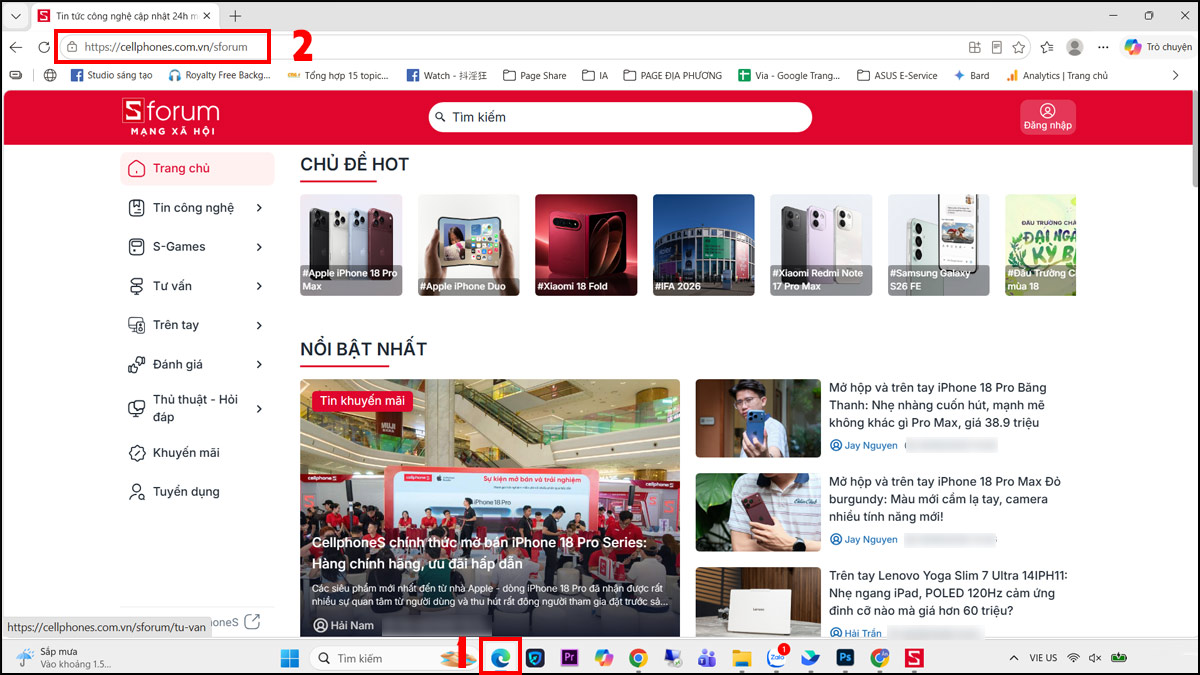Add page to favorites star icon
This screenshot has width=1200, height=675.
pos(1019,47)
